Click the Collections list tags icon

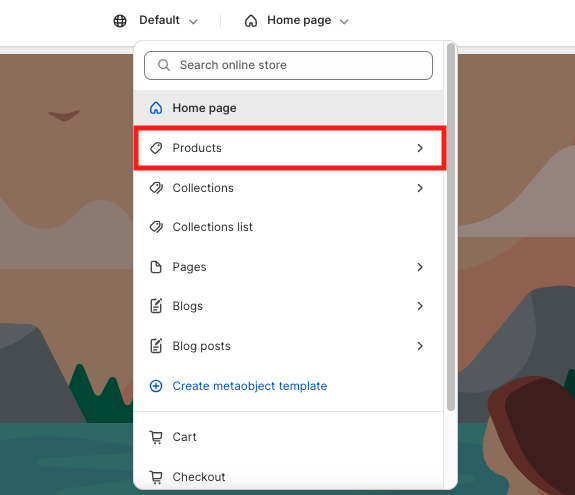pos(156,227)
